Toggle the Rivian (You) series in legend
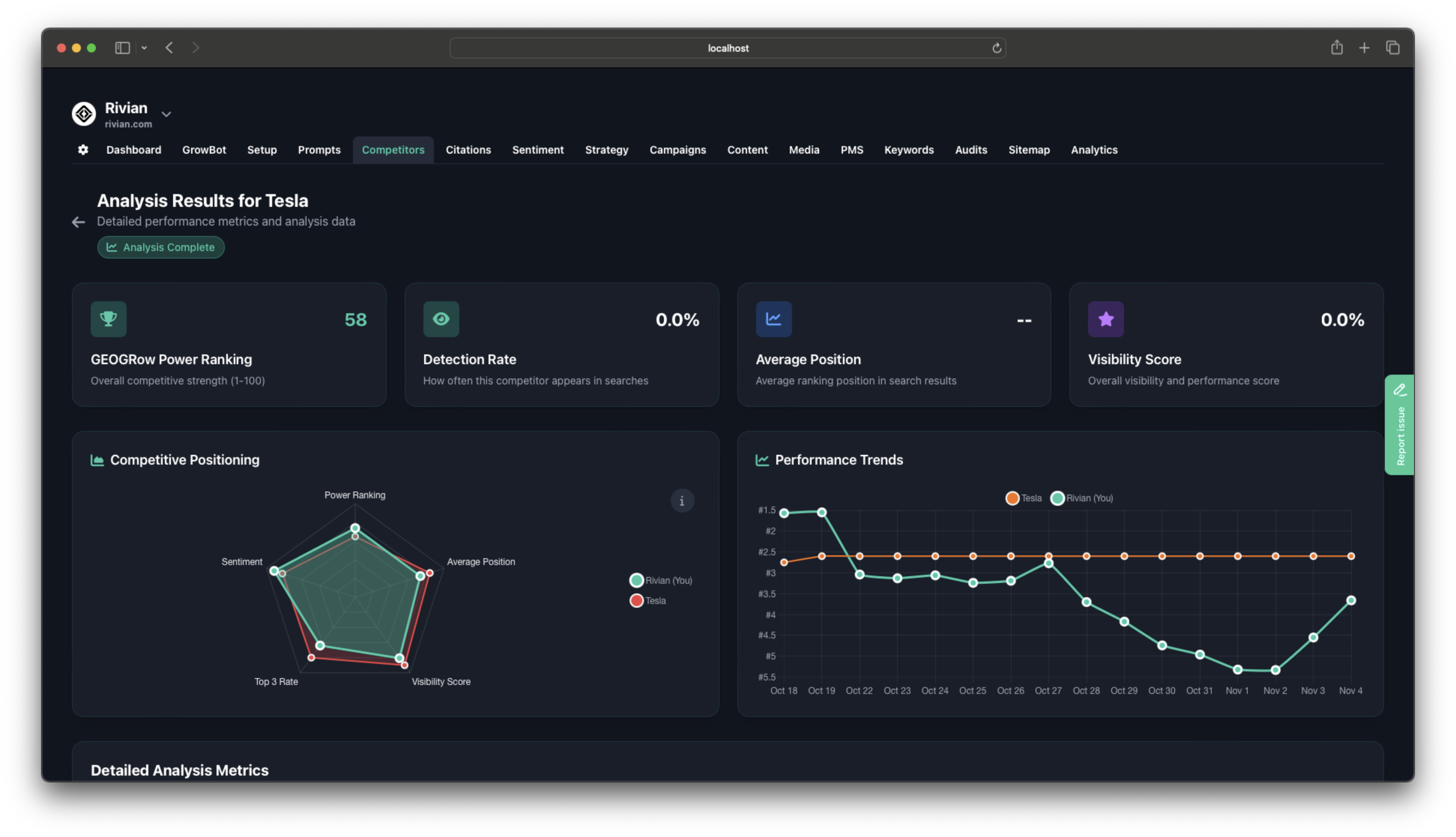 (1082, 498)
